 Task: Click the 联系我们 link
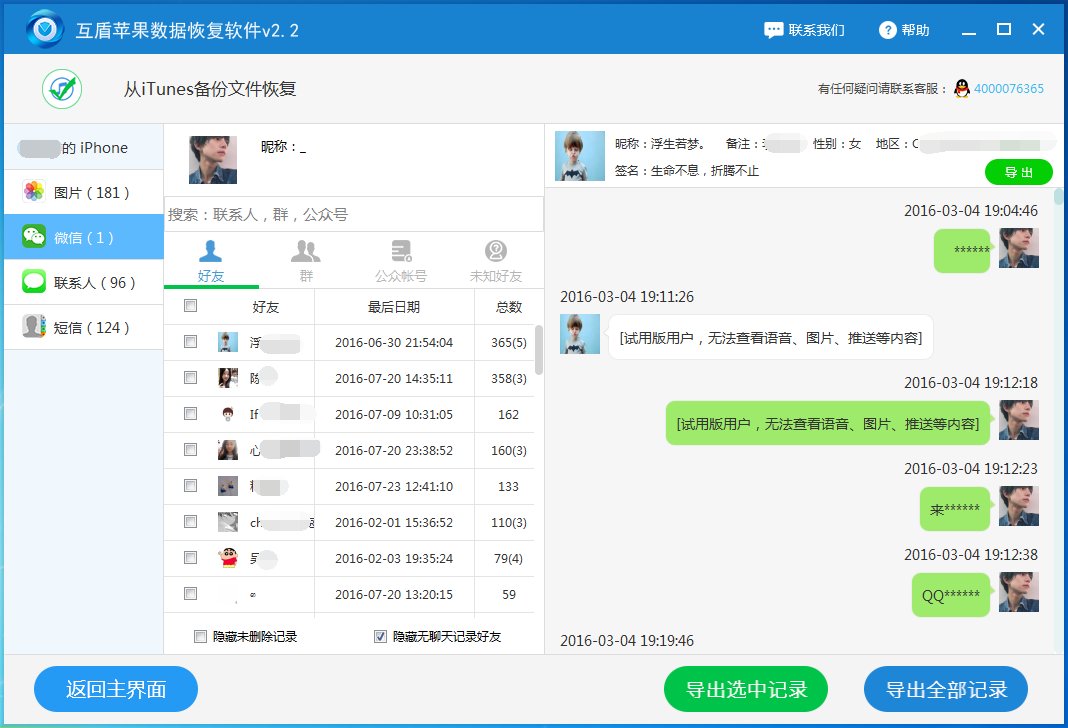(x=817, y=30)
